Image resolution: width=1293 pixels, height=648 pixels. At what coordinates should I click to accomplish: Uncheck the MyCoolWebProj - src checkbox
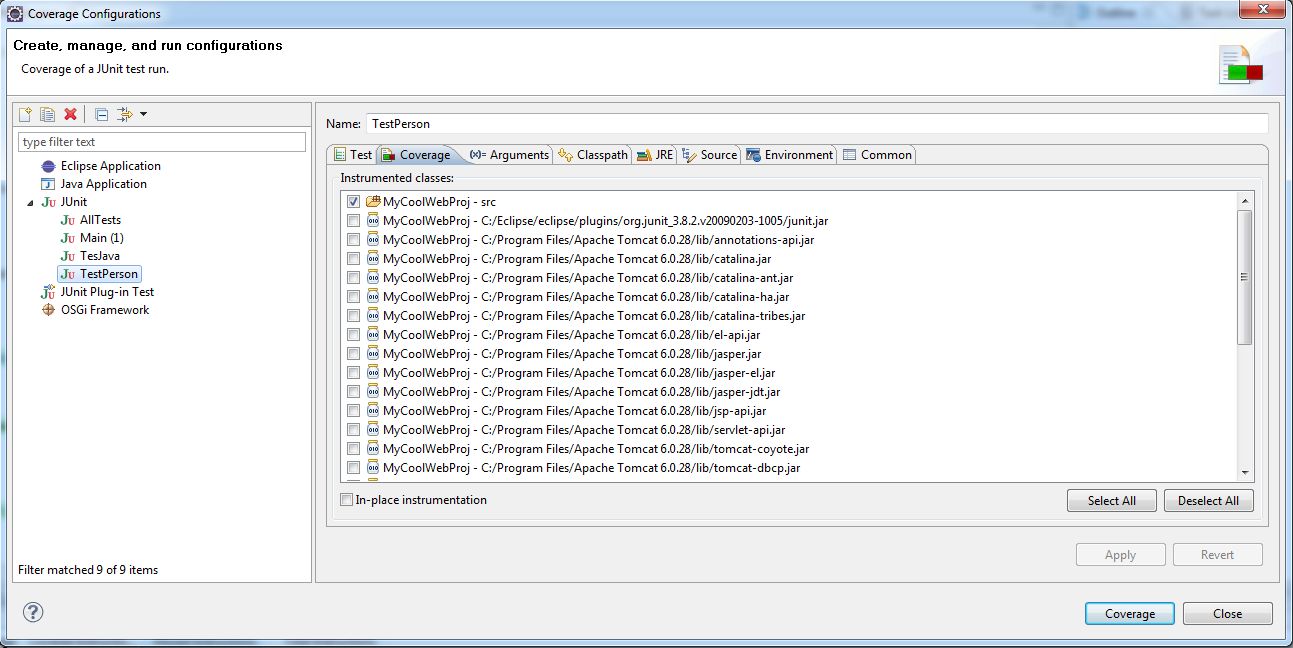click(x=353, y=202)
